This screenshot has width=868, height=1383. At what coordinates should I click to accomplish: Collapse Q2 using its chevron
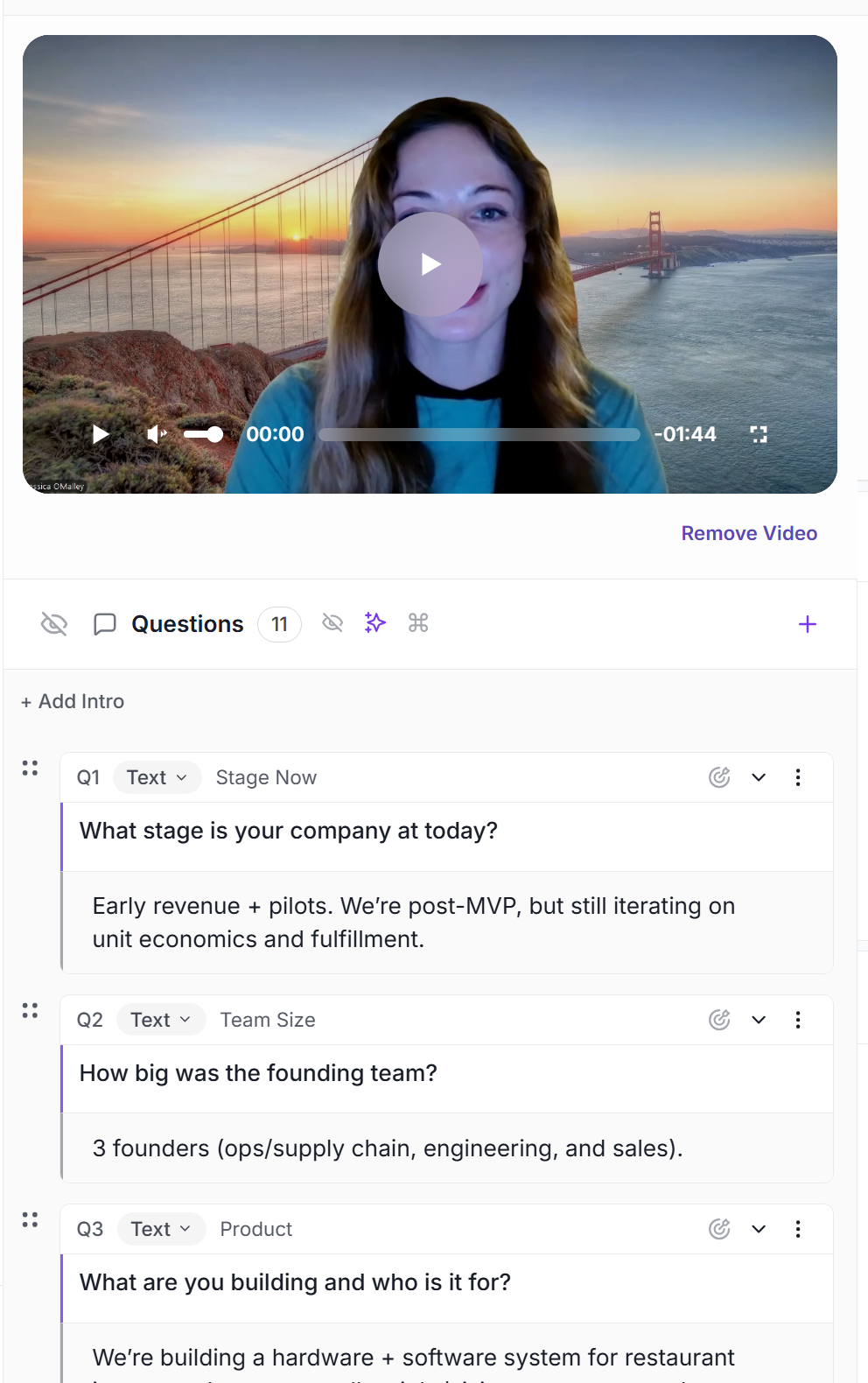click(759, 1020)
